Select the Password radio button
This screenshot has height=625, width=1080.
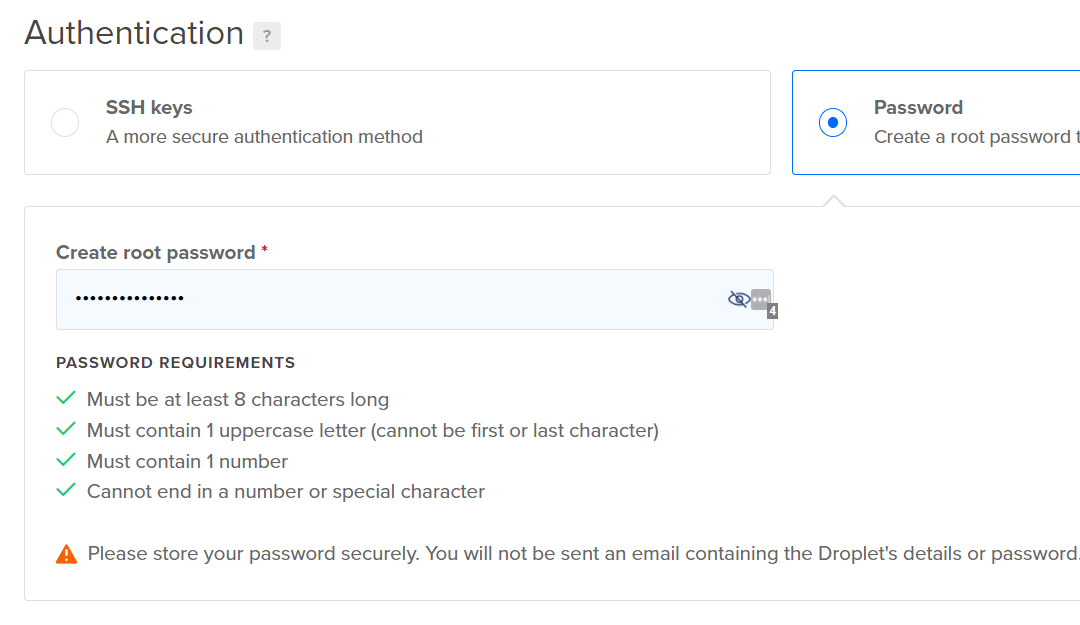click(x=833, y=123)
